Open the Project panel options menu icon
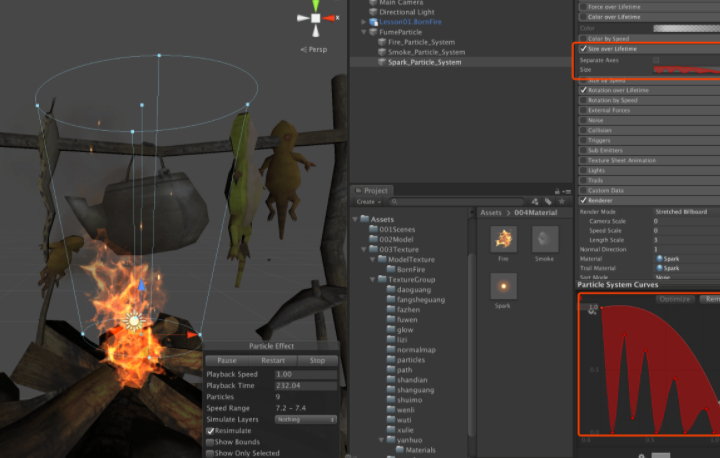 [568, 192]
